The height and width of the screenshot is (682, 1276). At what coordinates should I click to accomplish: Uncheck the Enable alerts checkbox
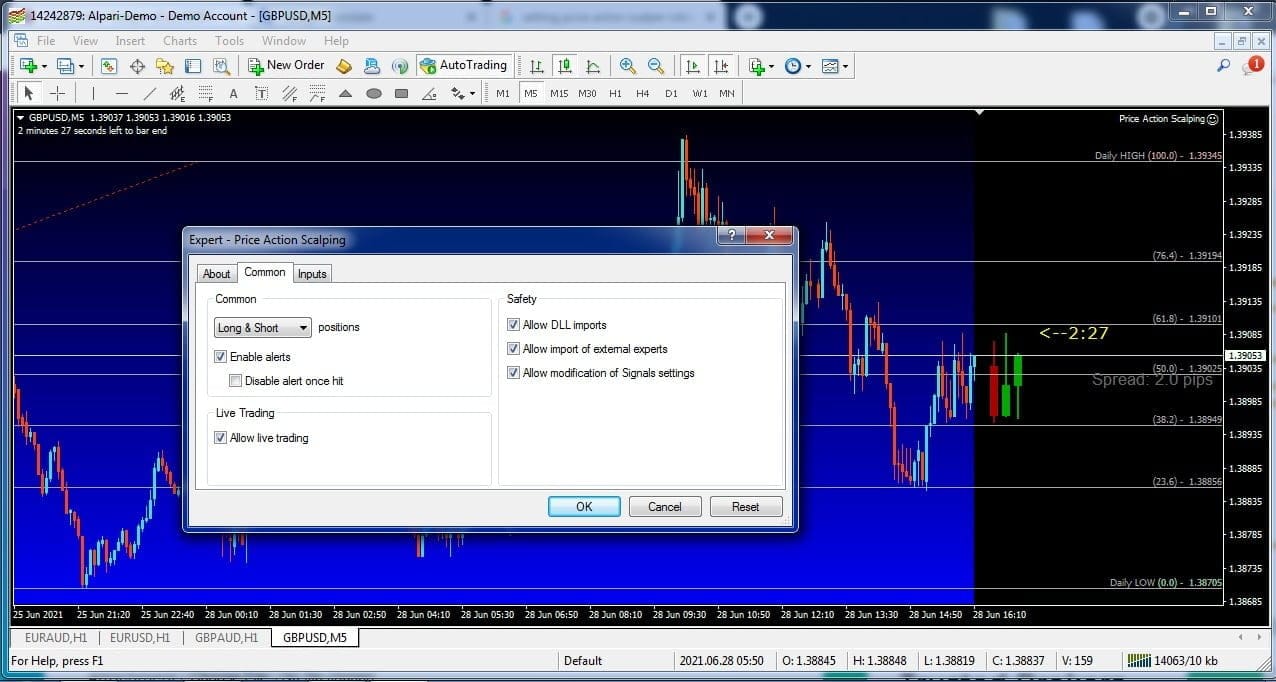(x=221, y=357)
